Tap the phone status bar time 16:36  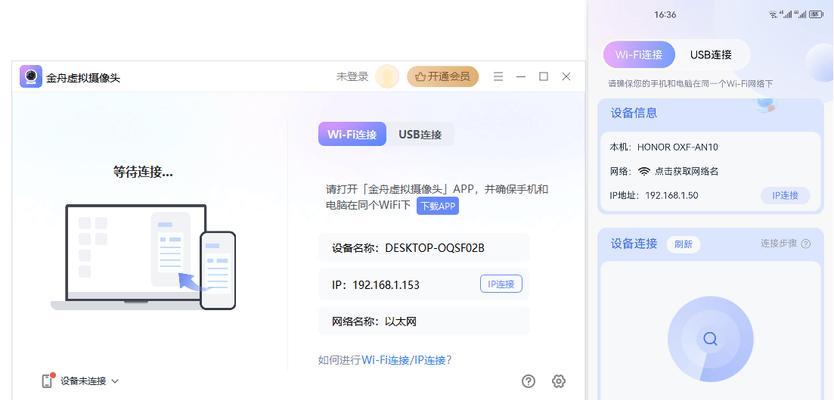tap(665, 14)
